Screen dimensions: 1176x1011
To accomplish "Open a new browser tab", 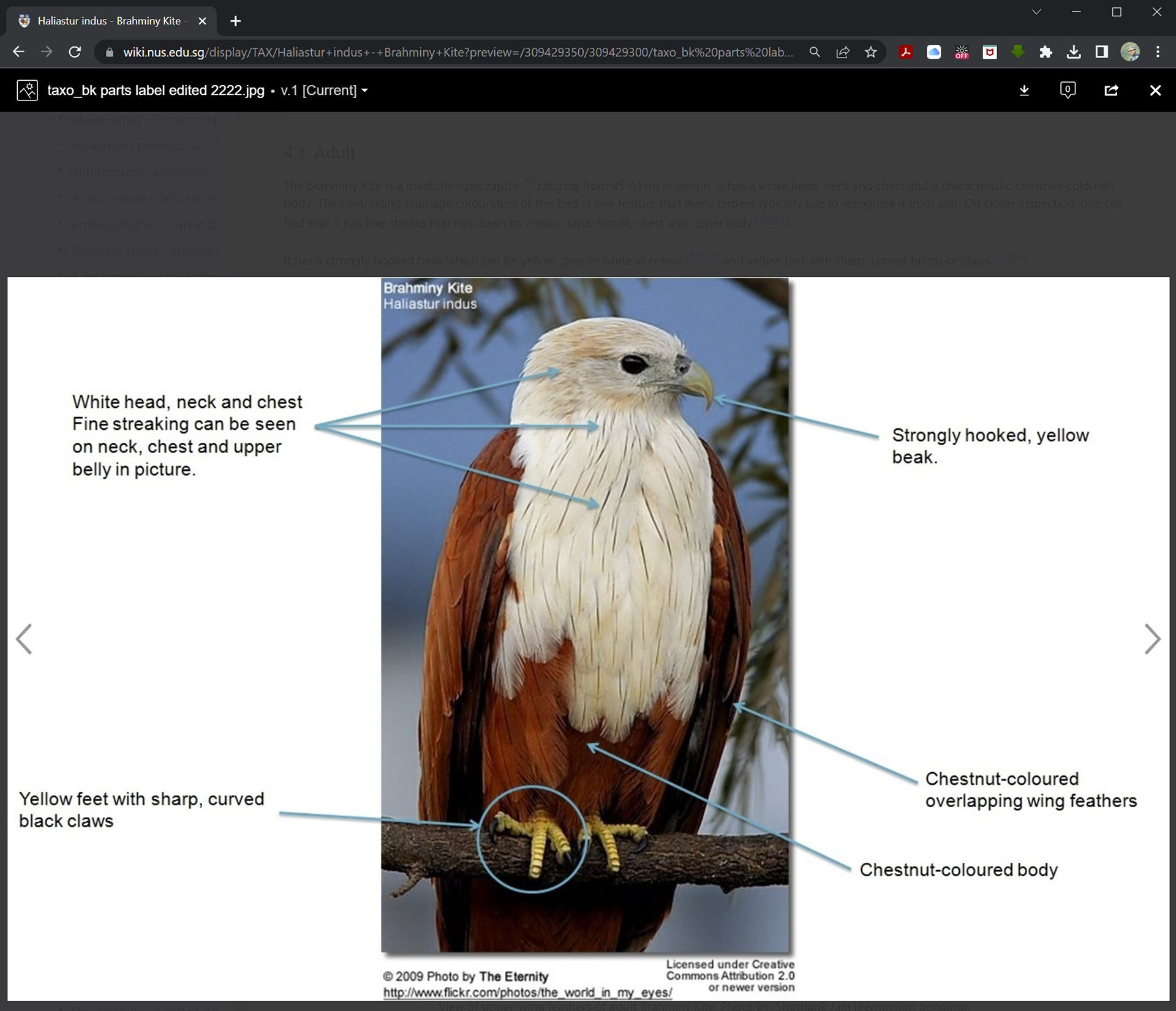I will point(235,21).
